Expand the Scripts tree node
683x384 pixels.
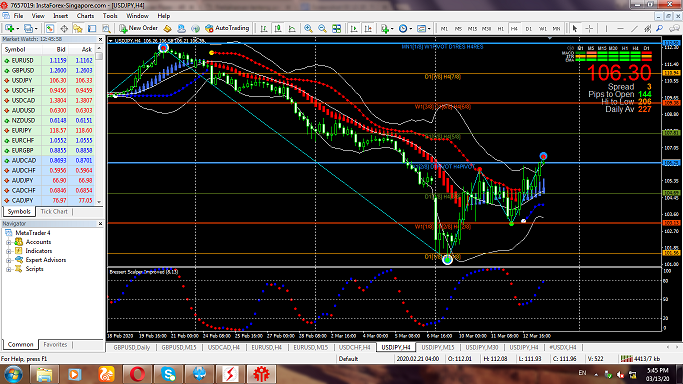pos(8,269)
